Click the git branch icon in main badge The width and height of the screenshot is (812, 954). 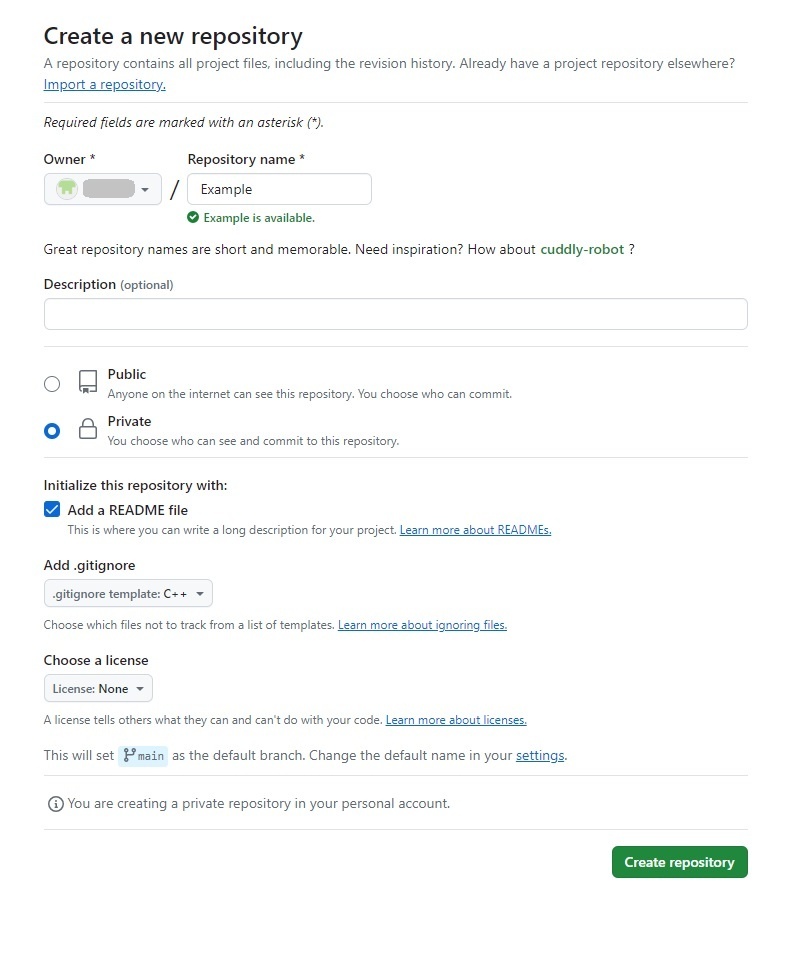pos(128,756)
